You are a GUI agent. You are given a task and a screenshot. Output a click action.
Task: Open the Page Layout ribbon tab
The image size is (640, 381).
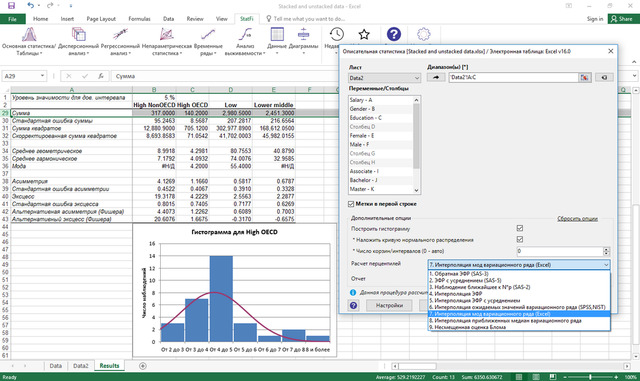click(x=101, y=19)
